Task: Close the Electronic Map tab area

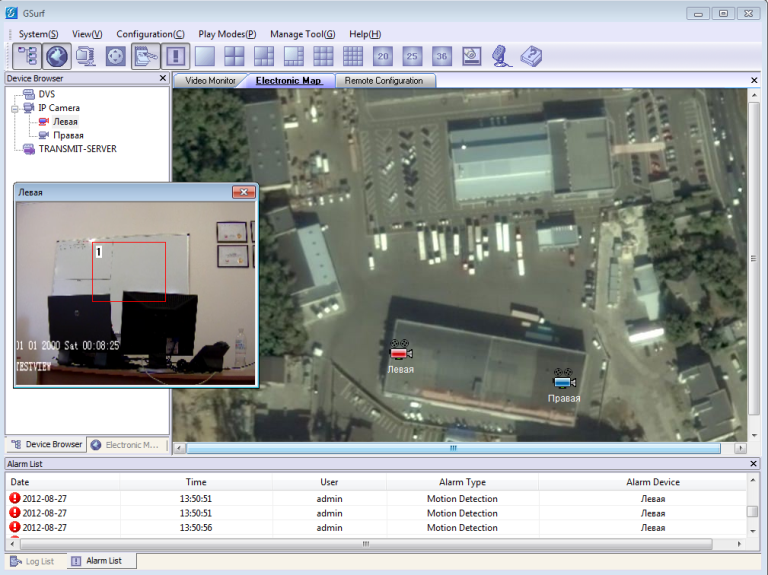Action: coord(754,80)
